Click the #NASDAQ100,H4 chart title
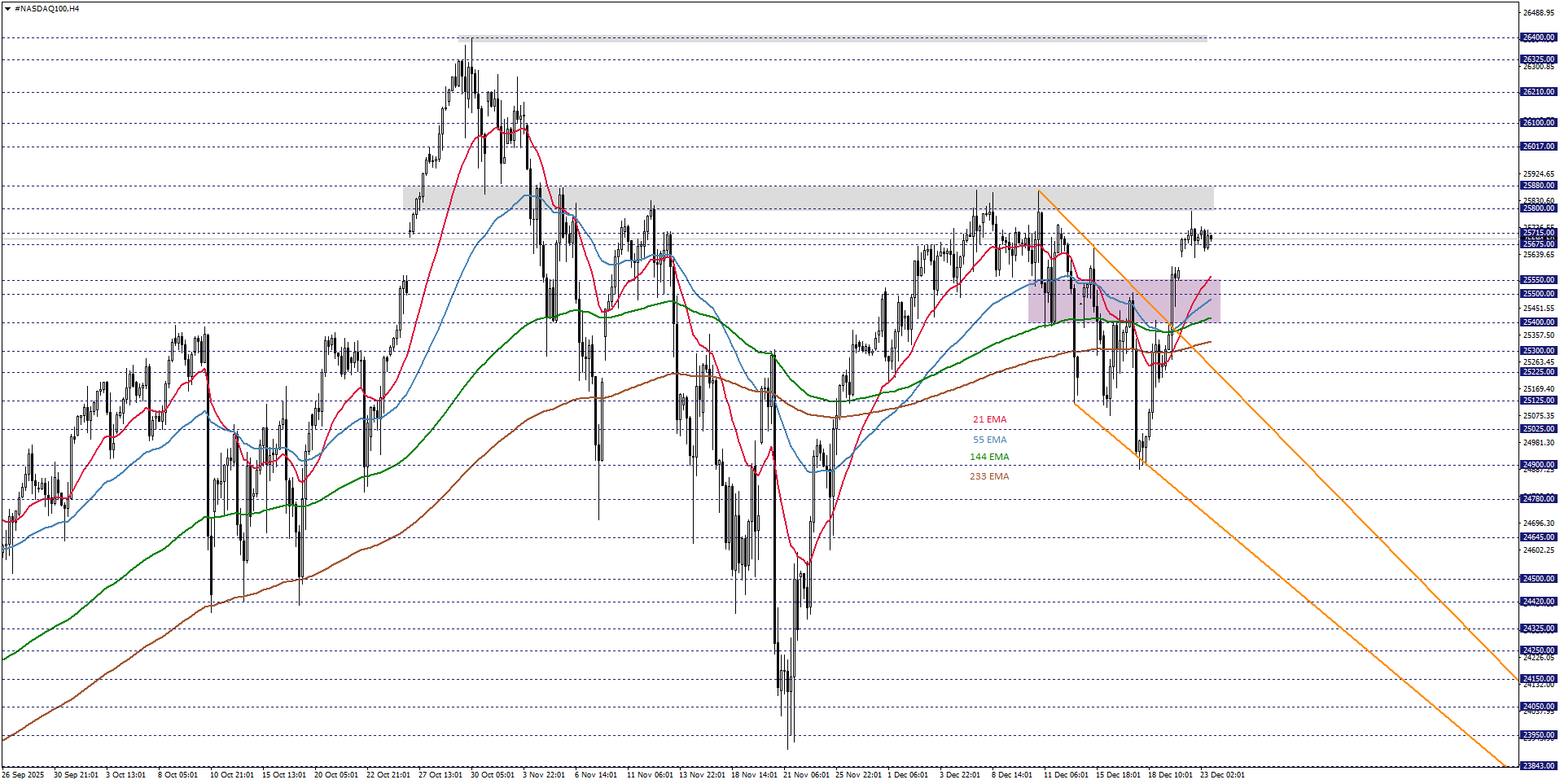The image size is (1560, 784). click(x=45, y=9)
